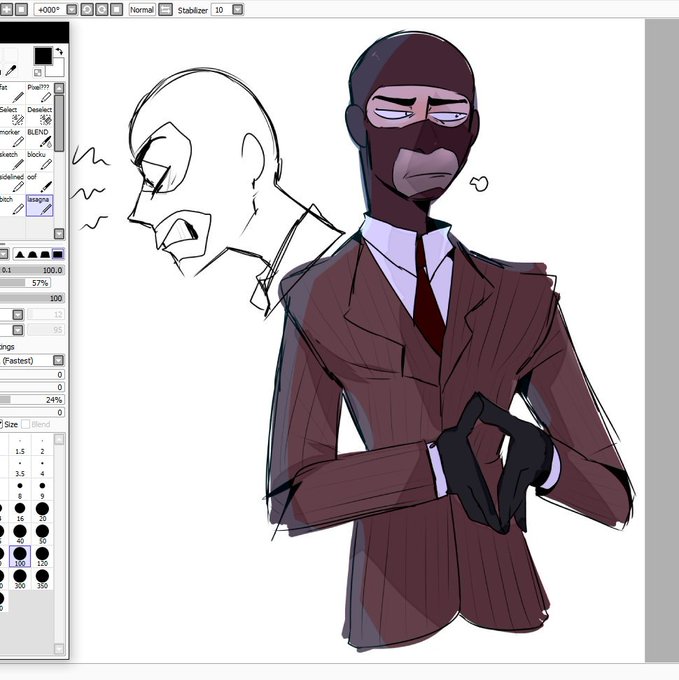Viewport: 679px width, 680px height.
Task: Open dropdown left of edge shape selector
Action: (4, 254)
